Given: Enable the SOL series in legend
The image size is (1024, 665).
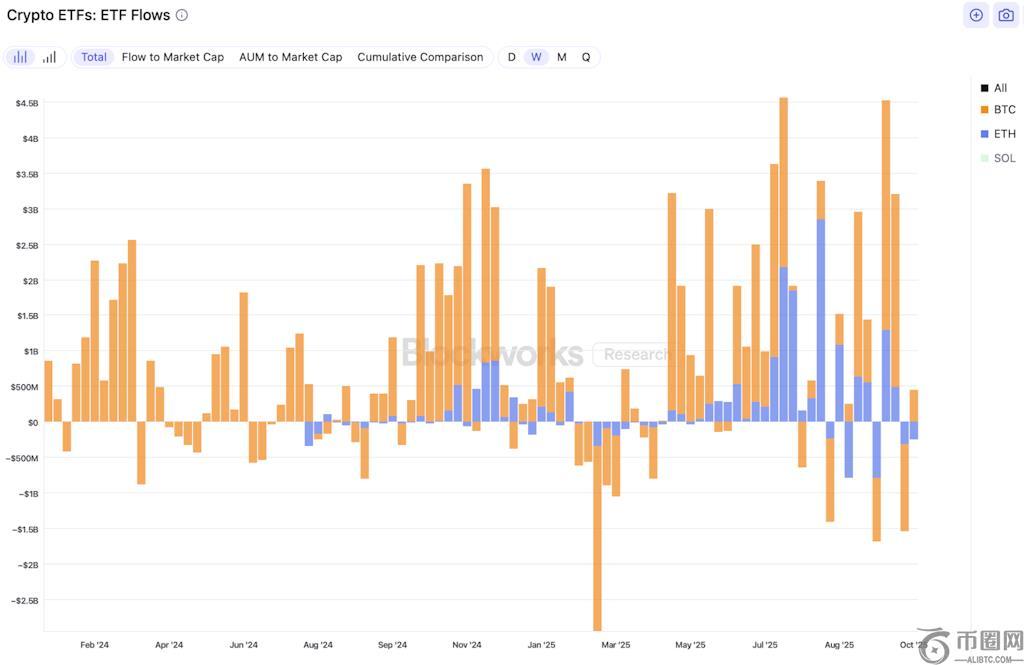Looking at the screenshot, I should [1004, 158].
